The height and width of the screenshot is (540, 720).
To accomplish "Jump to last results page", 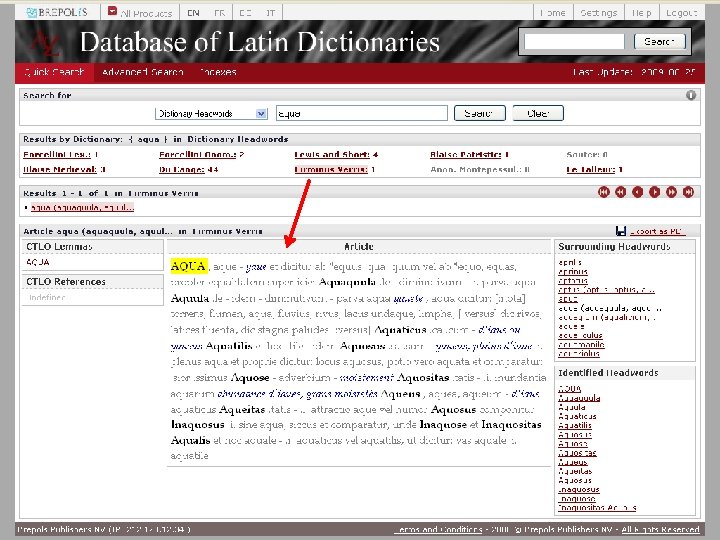I will pyautogui.click(x=688, y=192).
